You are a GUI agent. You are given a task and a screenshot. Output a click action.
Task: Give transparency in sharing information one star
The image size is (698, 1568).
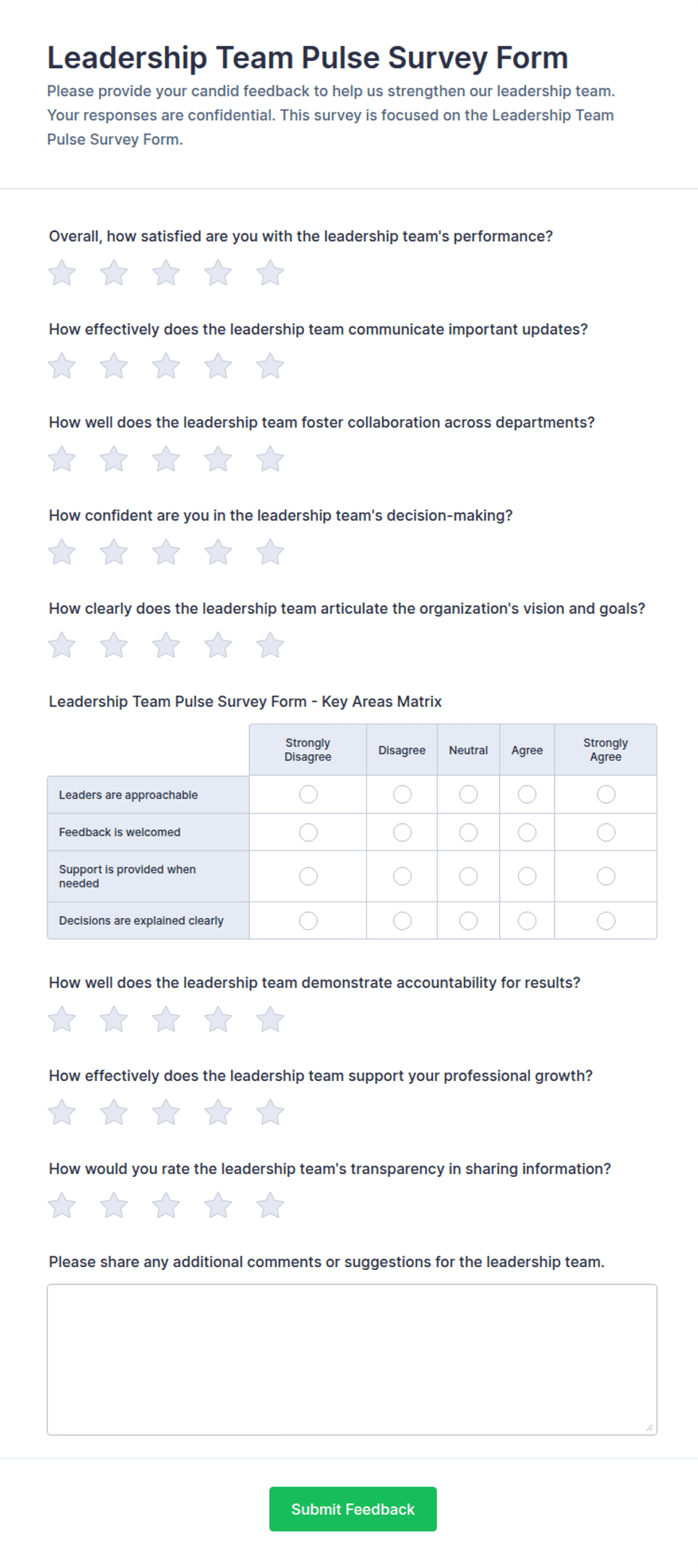pyautogui.click(x=62, y=1205)
